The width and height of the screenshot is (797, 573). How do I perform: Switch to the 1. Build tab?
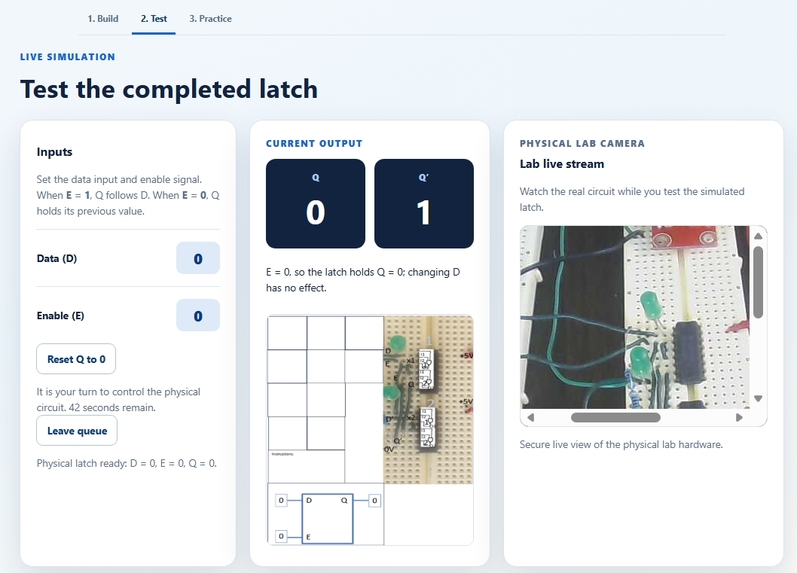coord(103,19)
